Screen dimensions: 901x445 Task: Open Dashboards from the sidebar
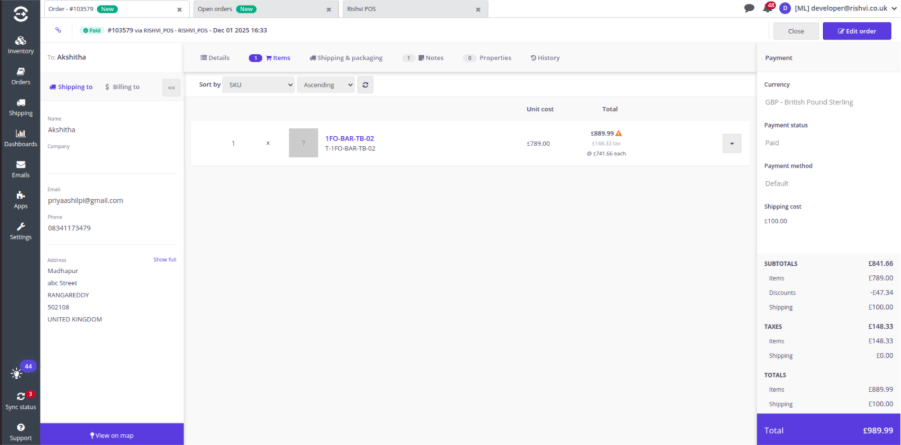coord(20,137)
